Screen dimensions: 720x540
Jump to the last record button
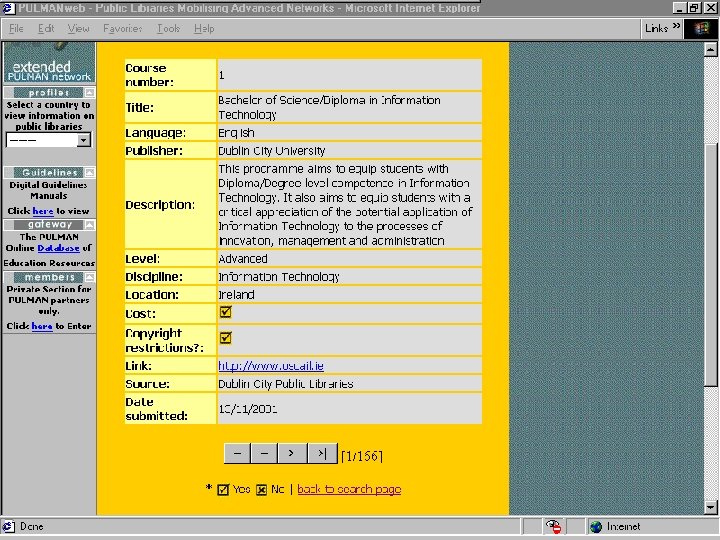tap(322, 454)
